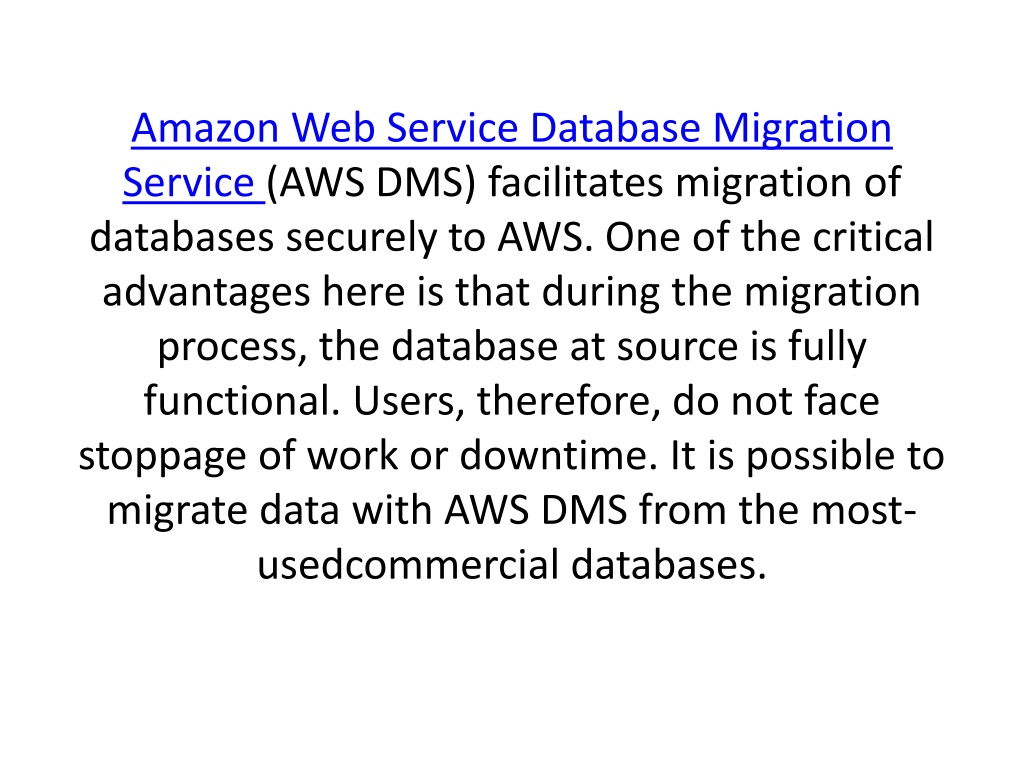Viewport: 1024px width, 768px height.
Task: Click the word "downtime." in the text
Action: coord(558,456)
